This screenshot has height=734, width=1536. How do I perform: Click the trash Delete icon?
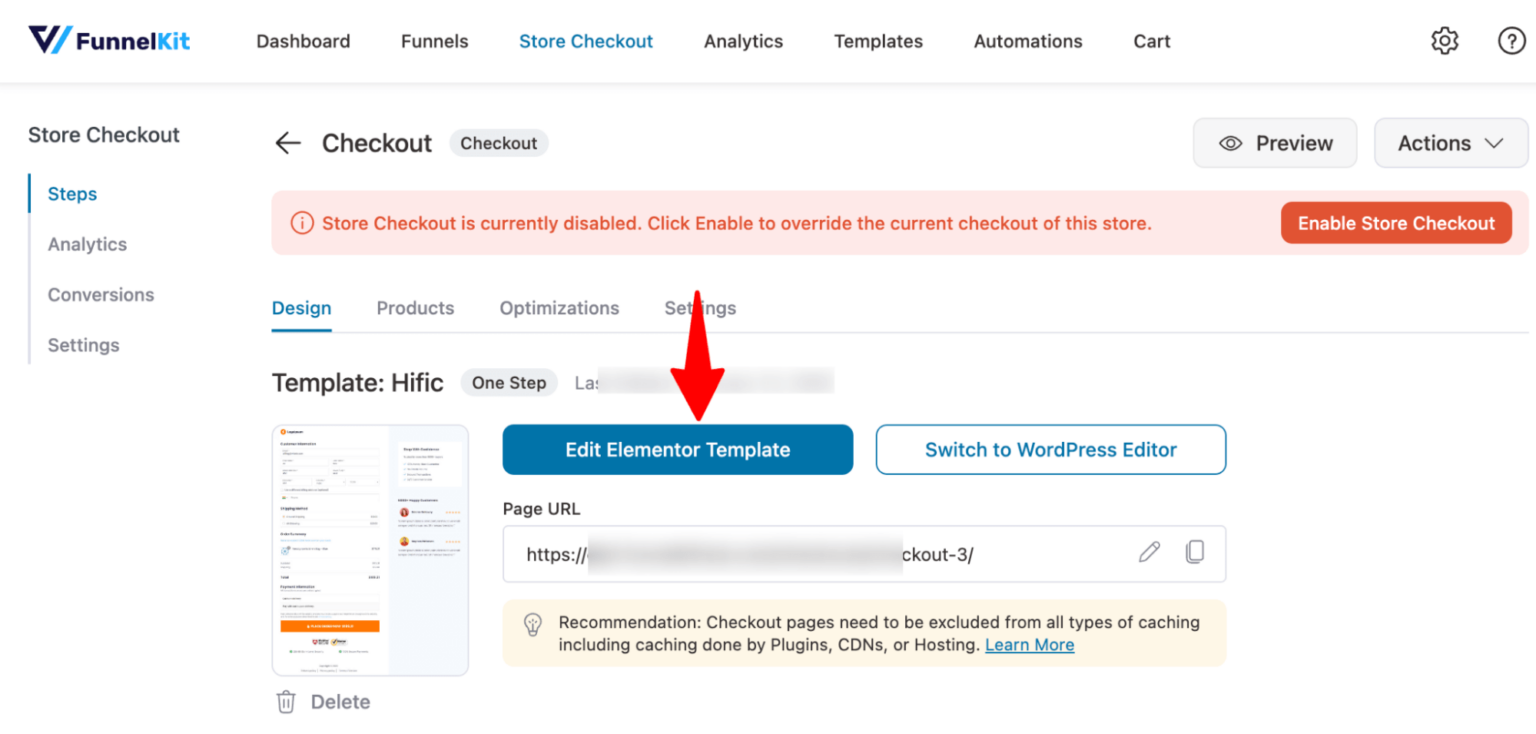coord(286,702)
